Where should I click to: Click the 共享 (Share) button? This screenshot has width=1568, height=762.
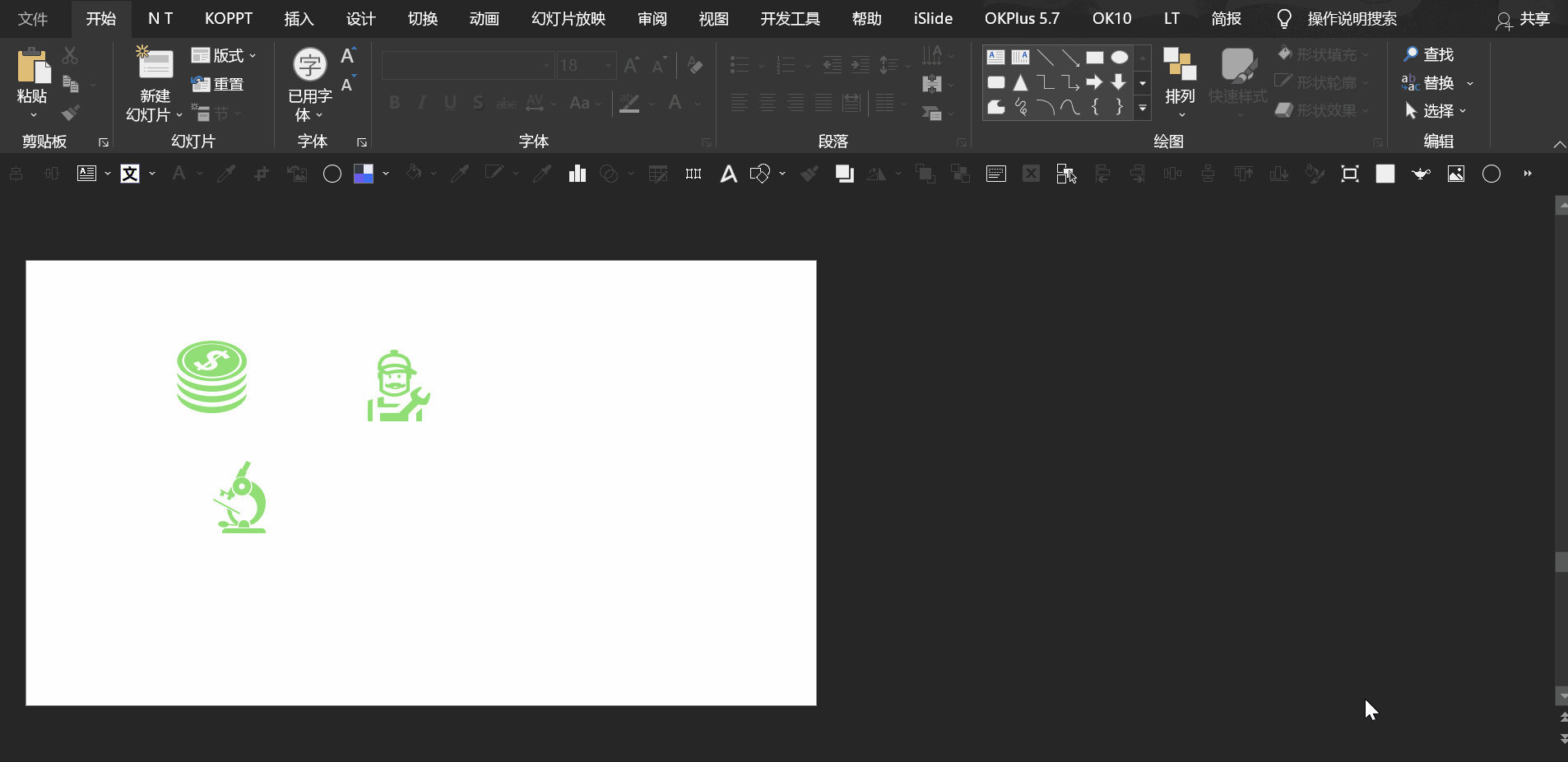click(x=1523, y=19)
